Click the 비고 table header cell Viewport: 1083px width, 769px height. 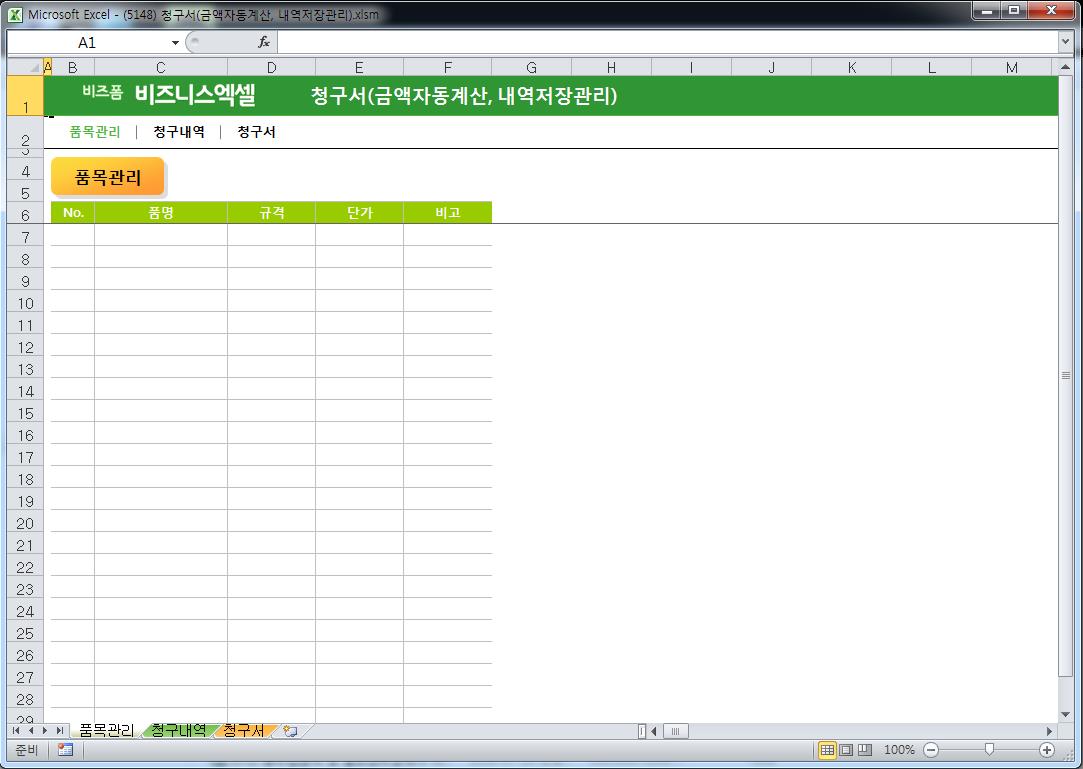click(x=448, y=213)
